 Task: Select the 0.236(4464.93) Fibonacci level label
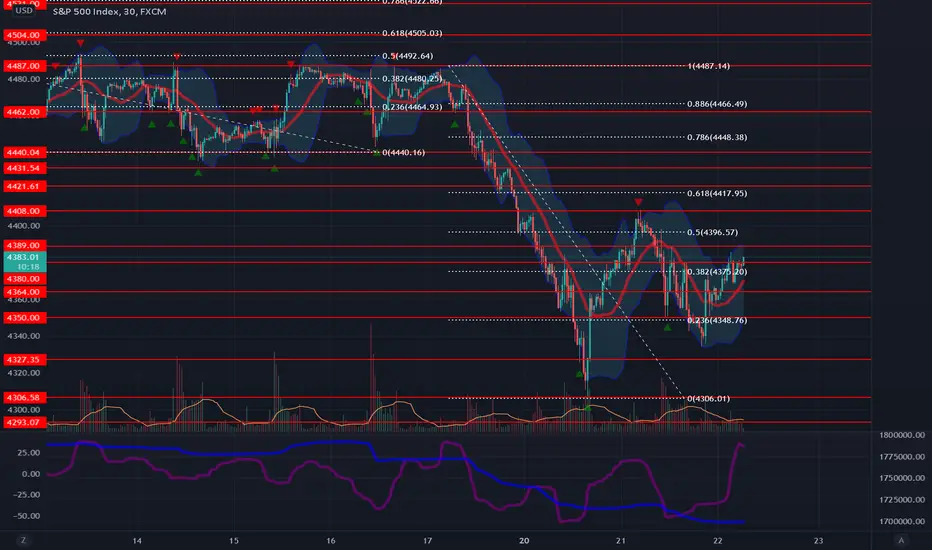[x=412, y=107]
